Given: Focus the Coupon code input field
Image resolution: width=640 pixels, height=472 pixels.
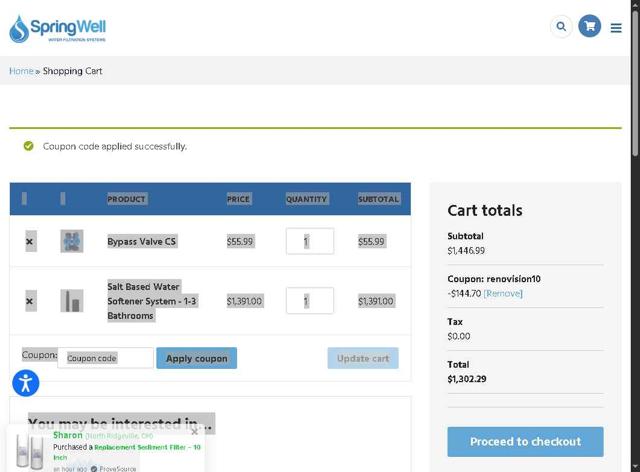Looking at the screenshot, I should pyautogui.click(x=106, y=358).
